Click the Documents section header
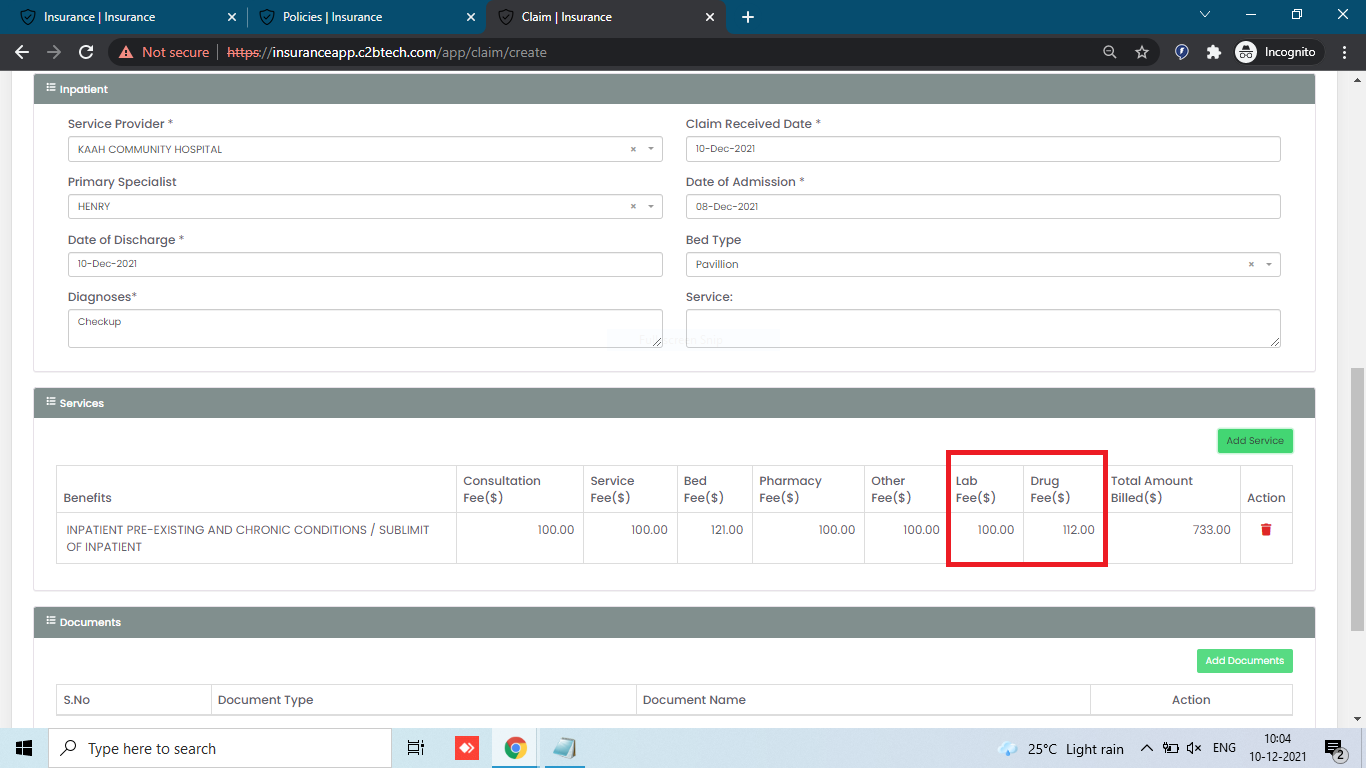Image resolution: width=1366 pixels, height=768 pixels. (x=675, y=622)
